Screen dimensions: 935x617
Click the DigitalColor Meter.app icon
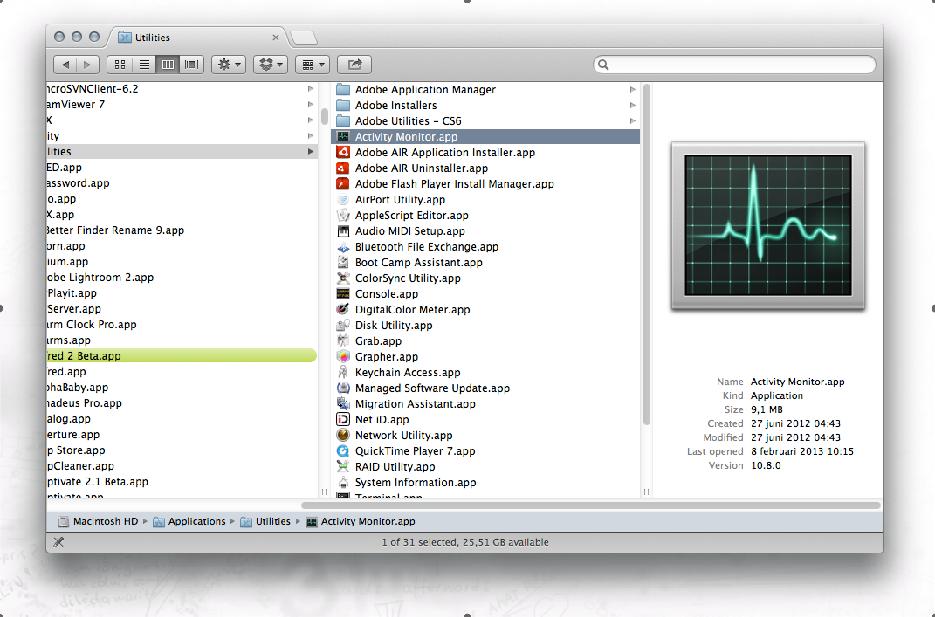[343, 309]
